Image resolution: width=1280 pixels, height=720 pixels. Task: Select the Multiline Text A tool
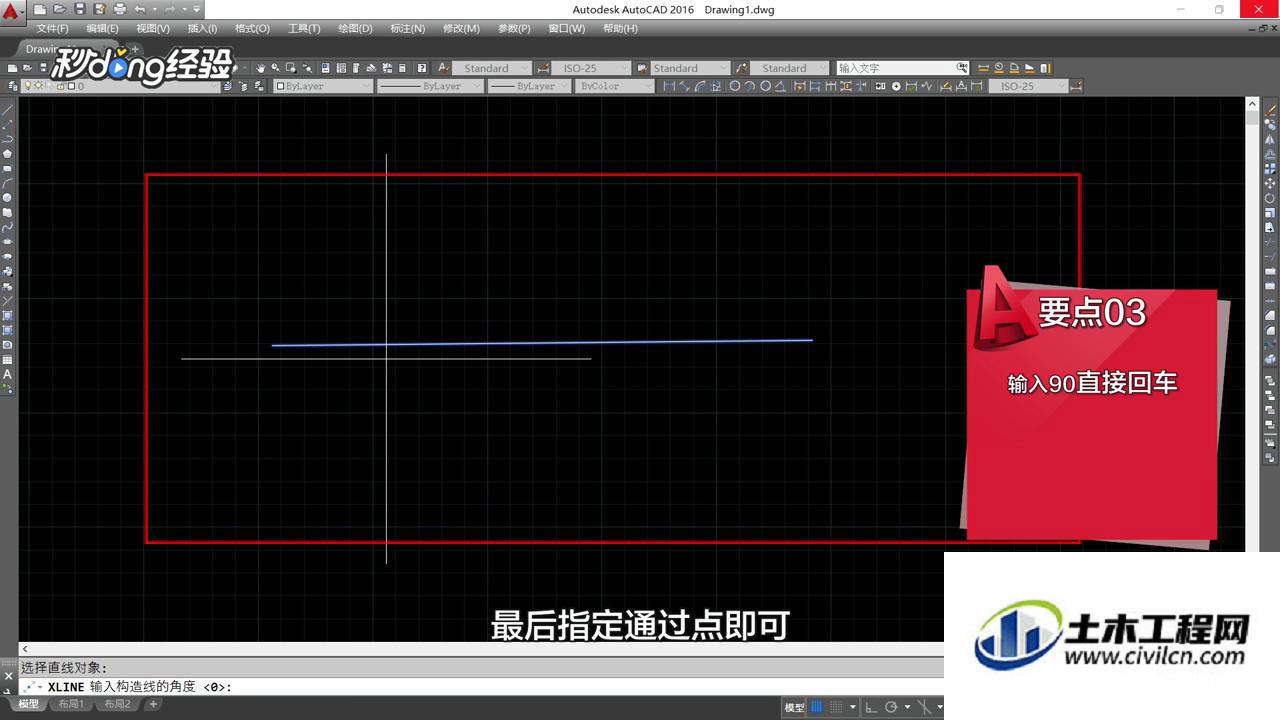(x=7, y=374)
